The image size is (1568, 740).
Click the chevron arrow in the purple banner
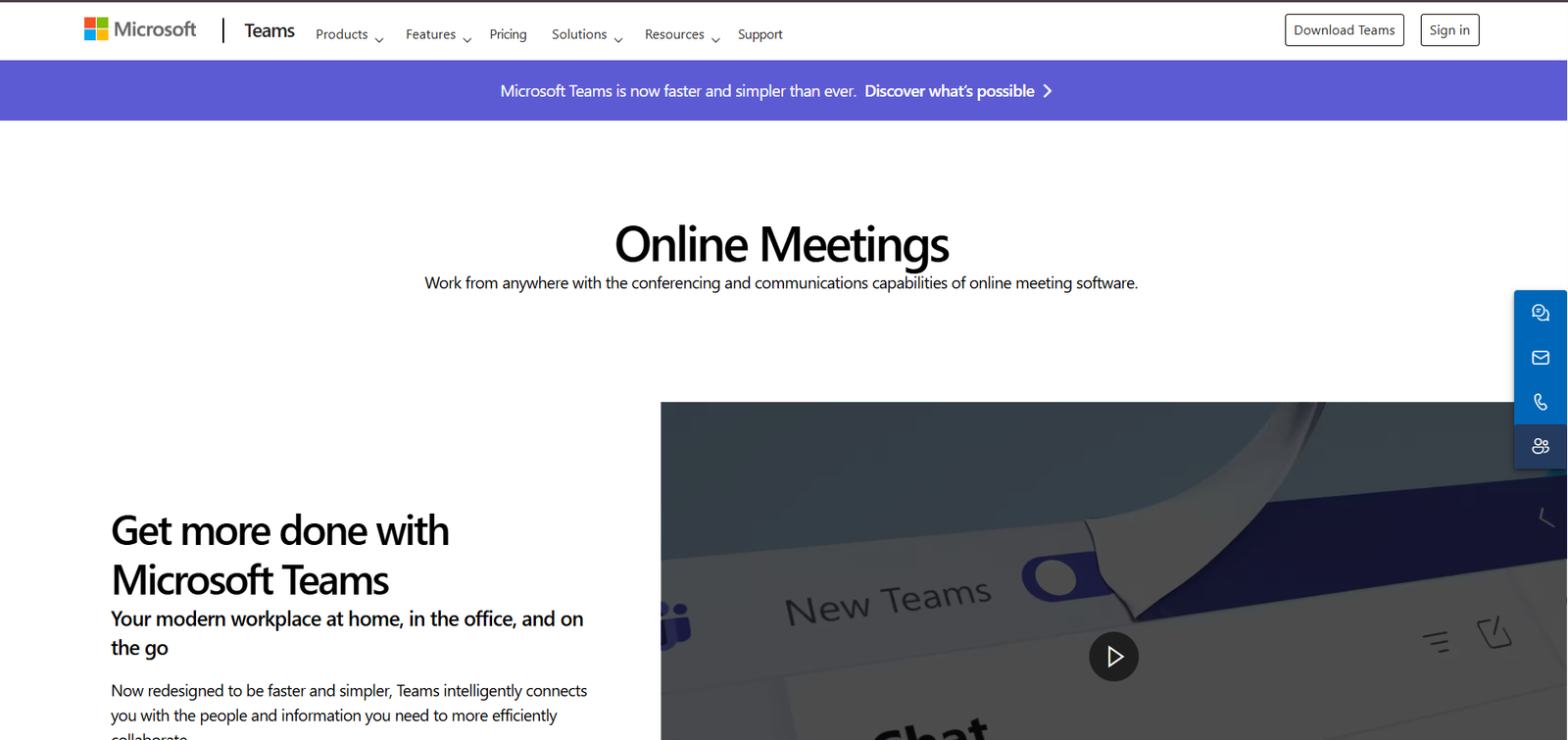[1048, 91]
